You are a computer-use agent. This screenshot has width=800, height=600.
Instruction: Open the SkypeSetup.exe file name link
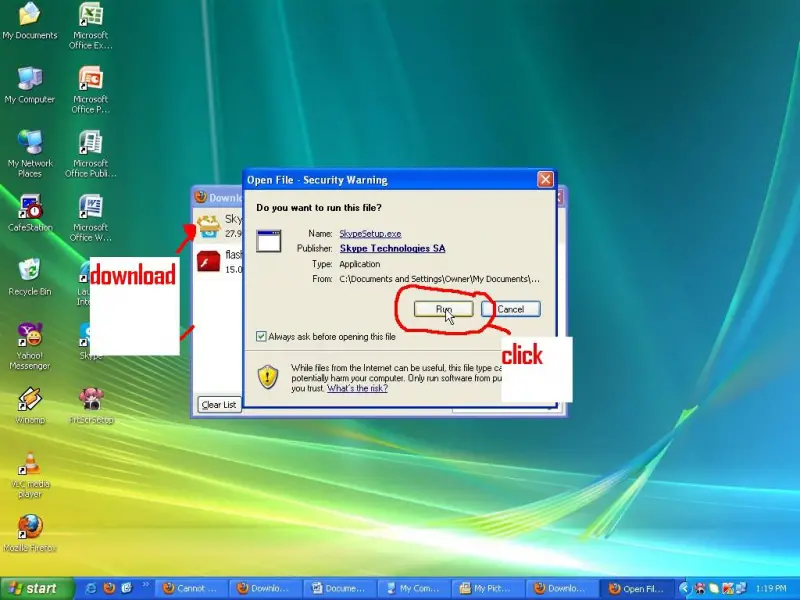coord(370,234)
